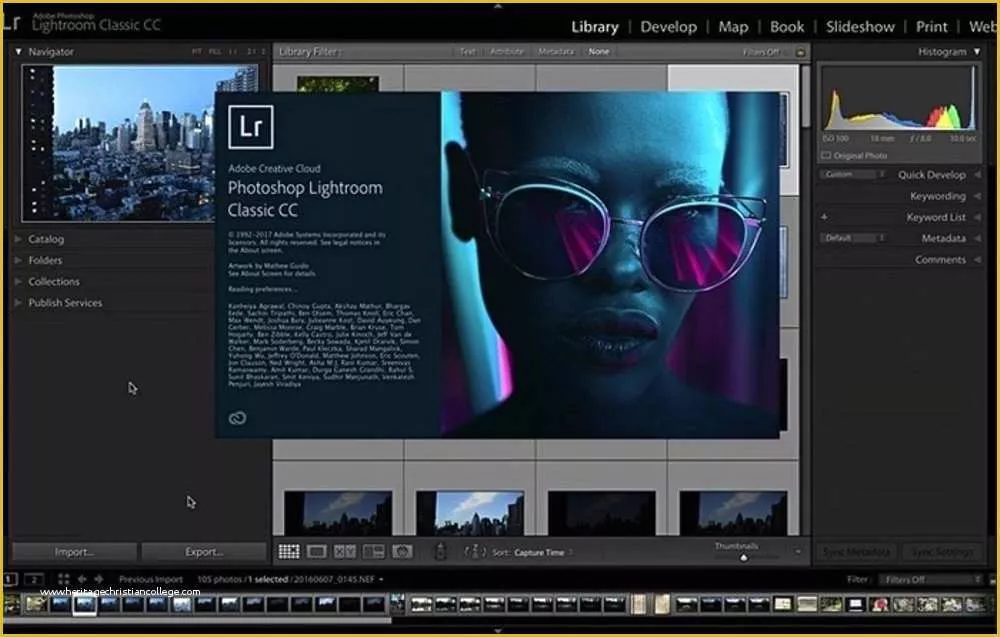Select green foliage thumbnail in grid
The width and height of the screenshot is (1000, 637).
[x=338, y=84]
